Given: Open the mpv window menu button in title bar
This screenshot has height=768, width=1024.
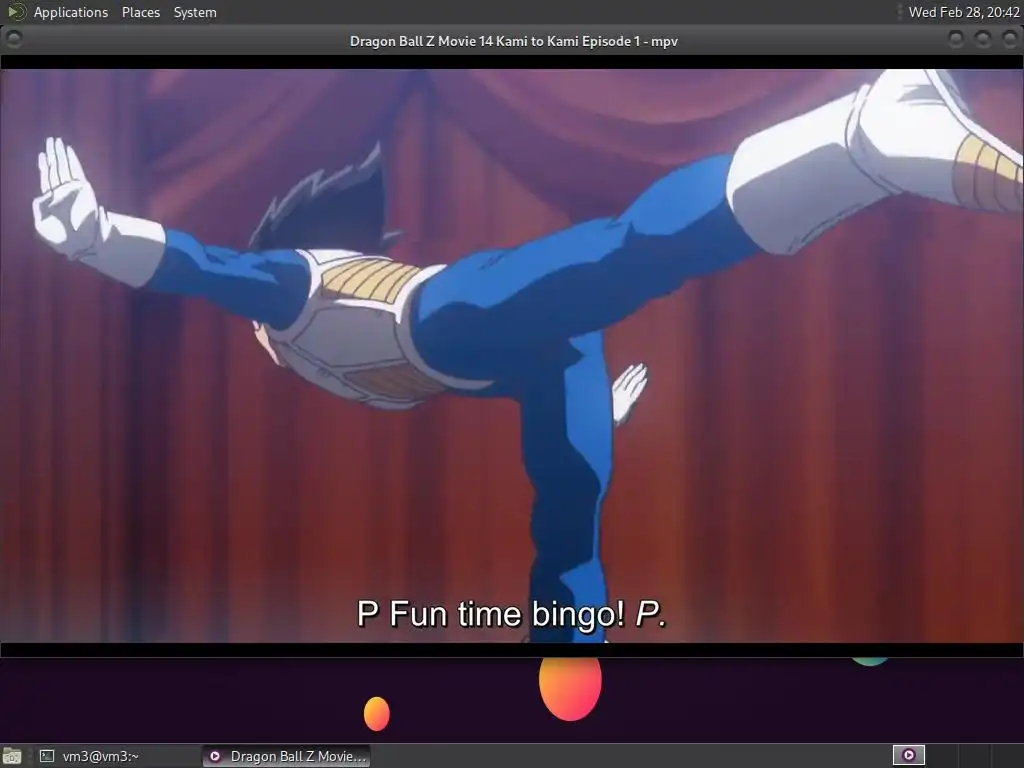Looking at the screenshot, I should (13, 40).
